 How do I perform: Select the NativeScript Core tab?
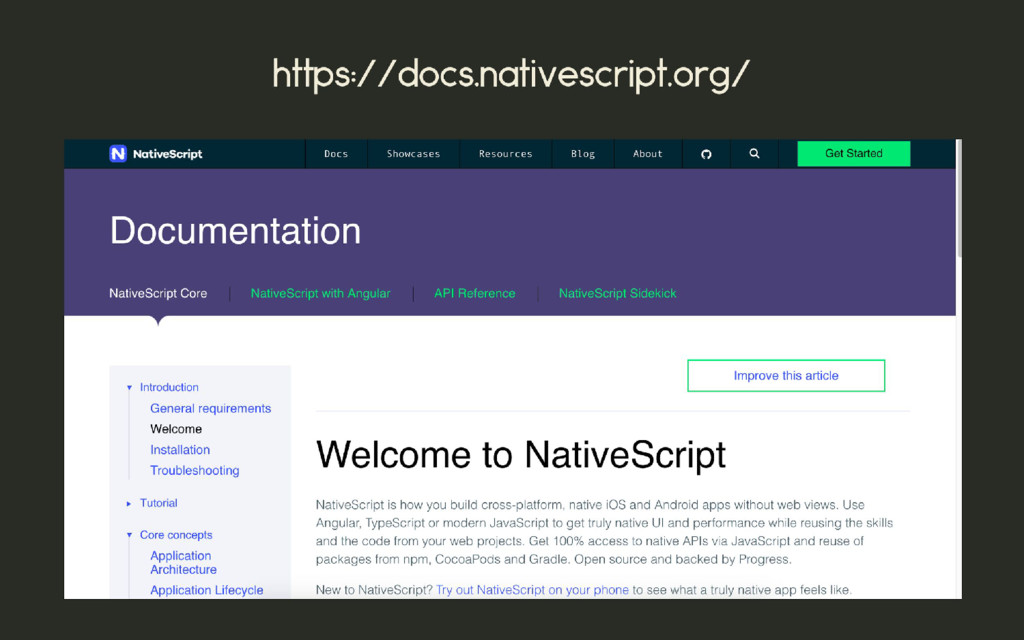pos(158,293)
